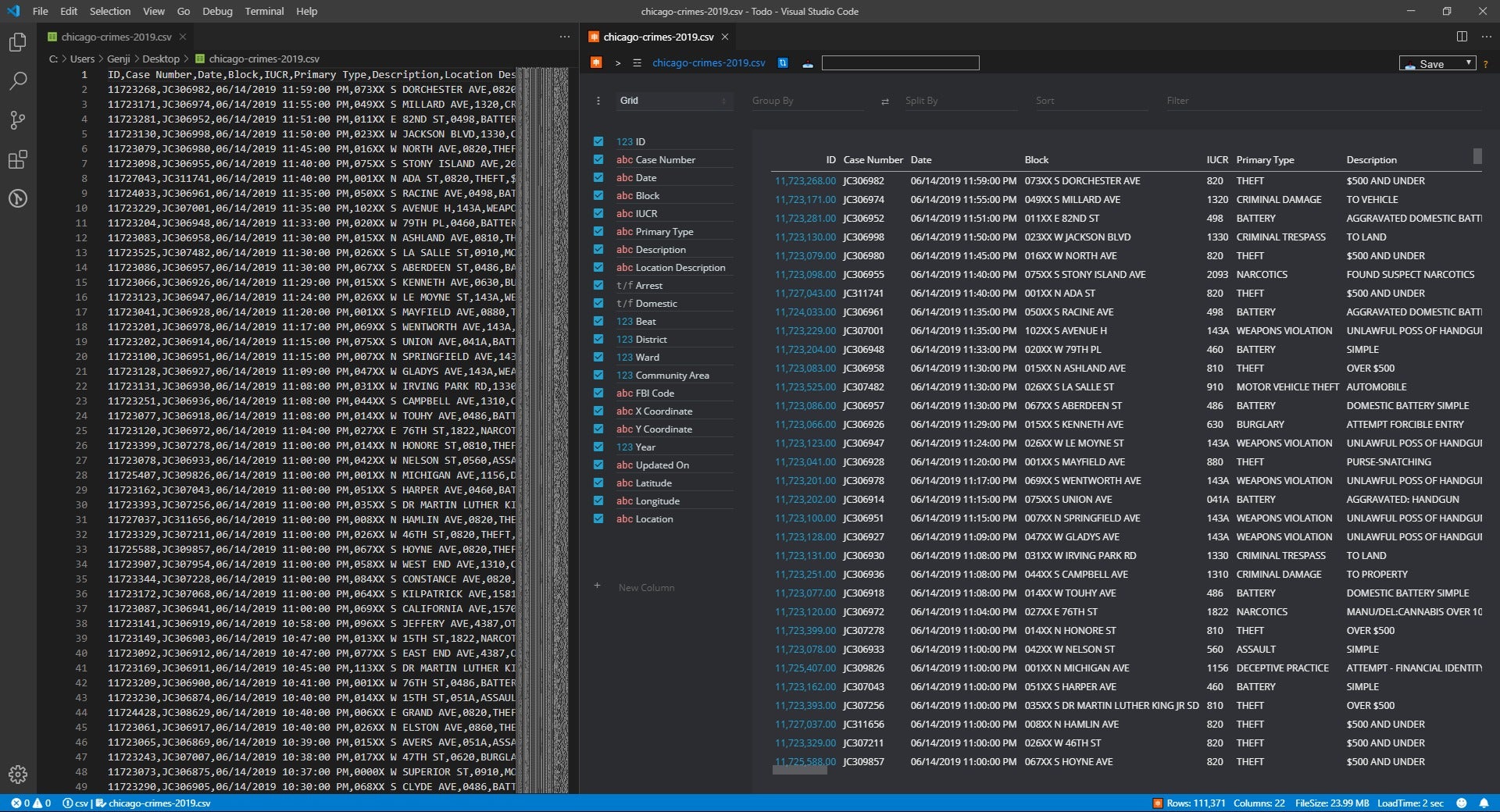Click the orange Data Preview logo icon
This screenshot has width=1500, height=812.
tap(596, 62)
